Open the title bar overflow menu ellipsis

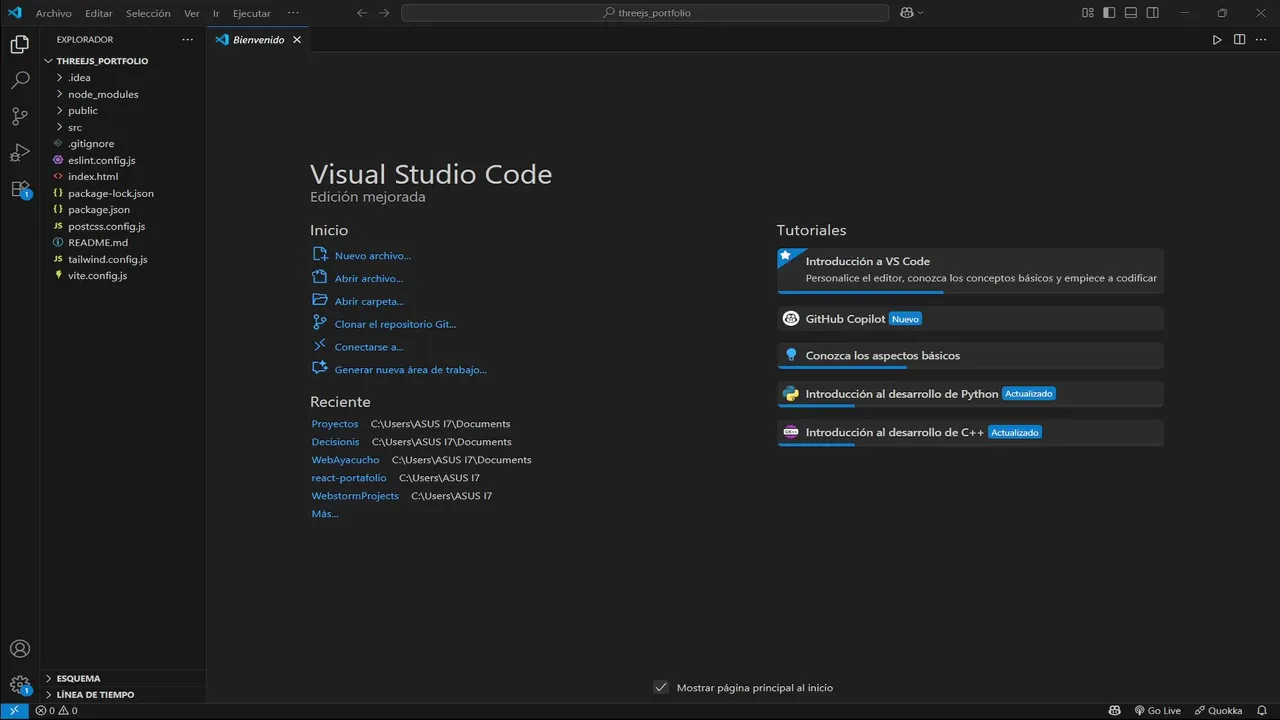click(293, 13)
